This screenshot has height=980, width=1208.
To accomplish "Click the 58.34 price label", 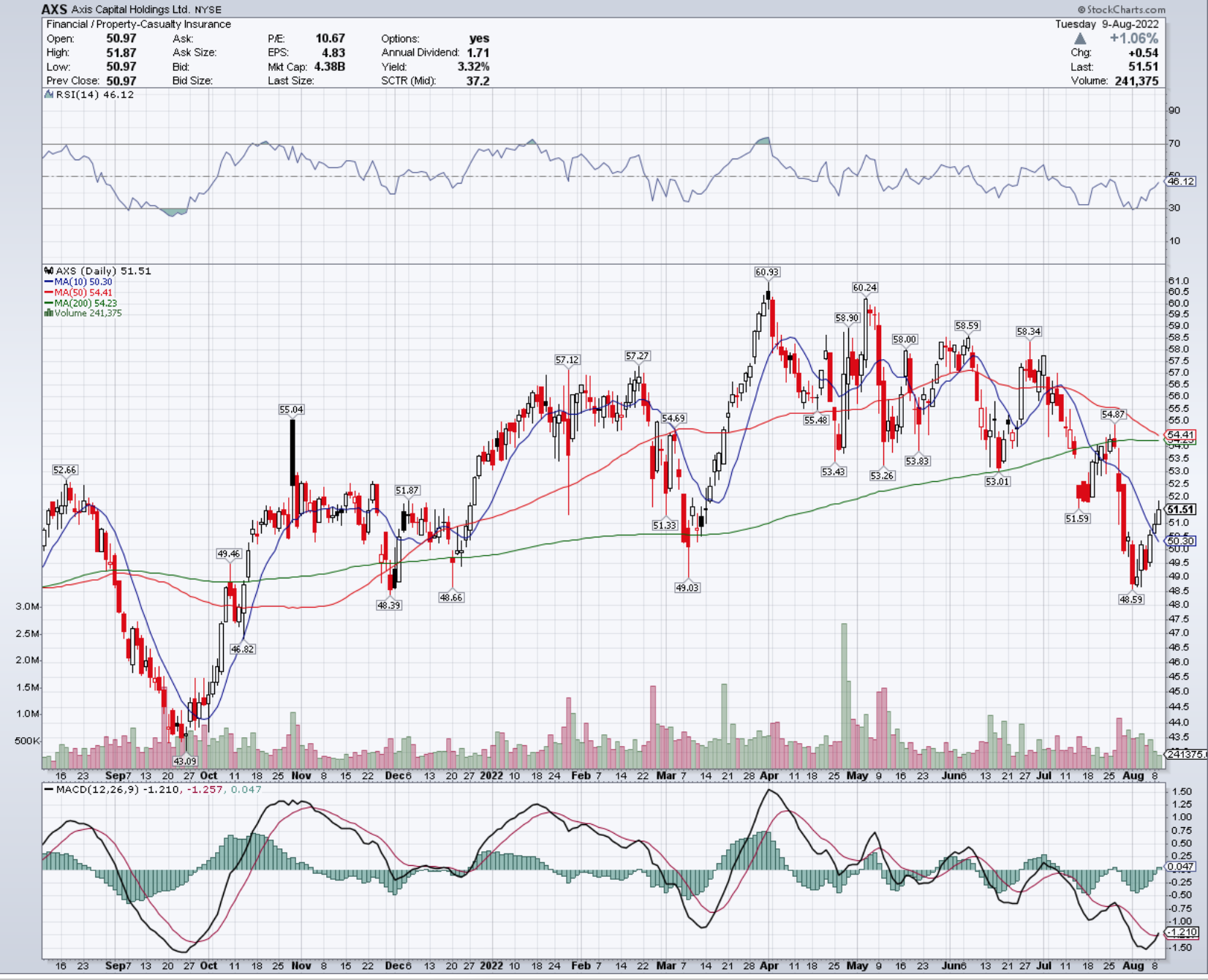I will pyautogui.click(x=1028, y=332).
